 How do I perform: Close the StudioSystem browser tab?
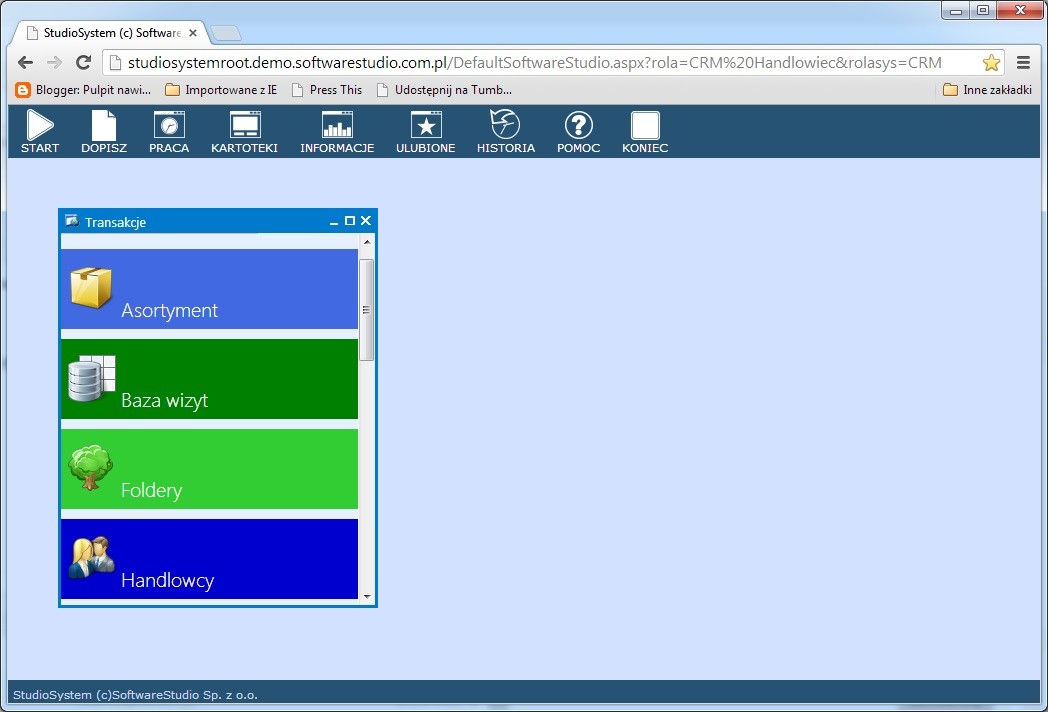coord(192,33)
